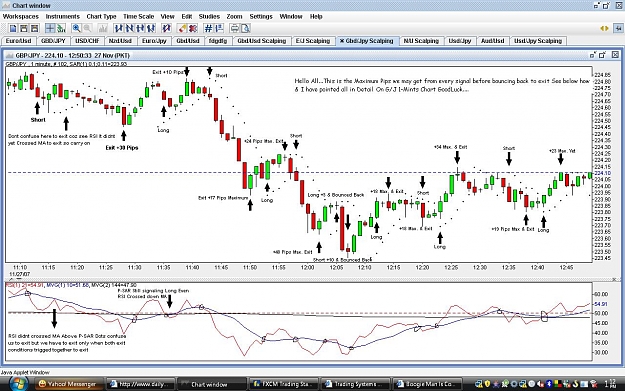The width and height of the screenshot is (625, 391).
Task: Open the Boogie Man taskbar window
Action: click(428, 384)
